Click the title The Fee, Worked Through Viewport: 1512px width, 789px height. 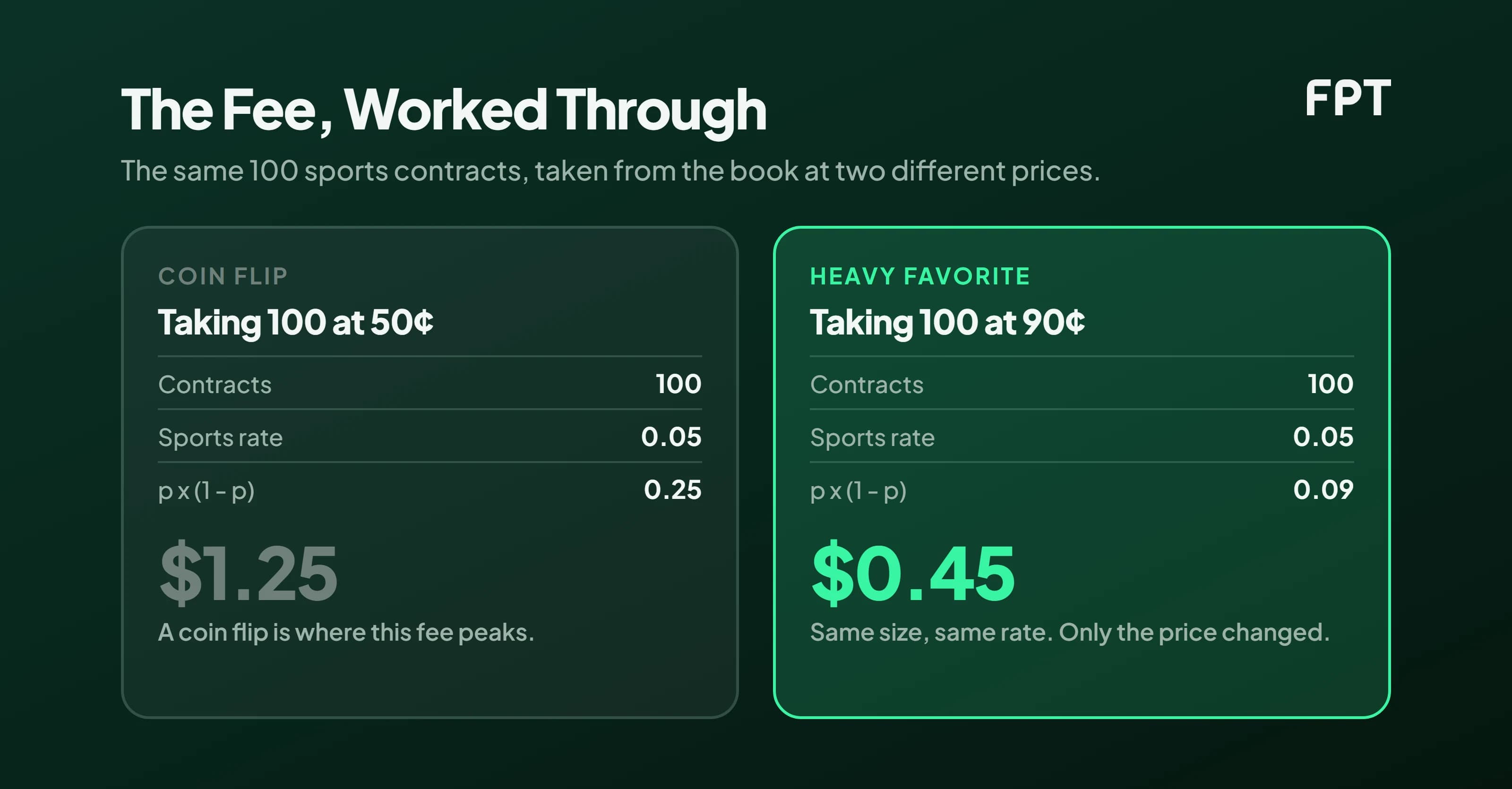[444, 110]
